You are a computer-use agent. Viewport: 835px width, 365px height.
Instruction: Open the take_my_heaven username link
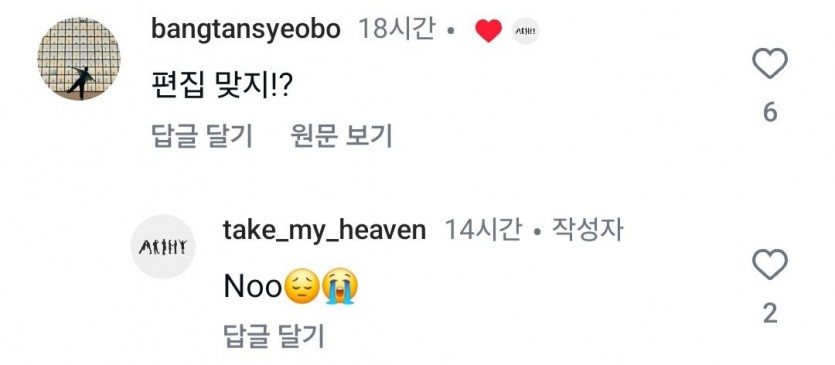[324, 231]
